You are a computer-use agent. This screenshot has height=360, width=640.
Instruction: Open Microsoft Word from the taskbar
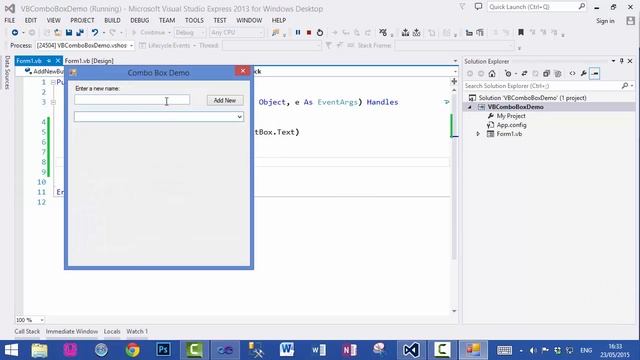point(287,350)
